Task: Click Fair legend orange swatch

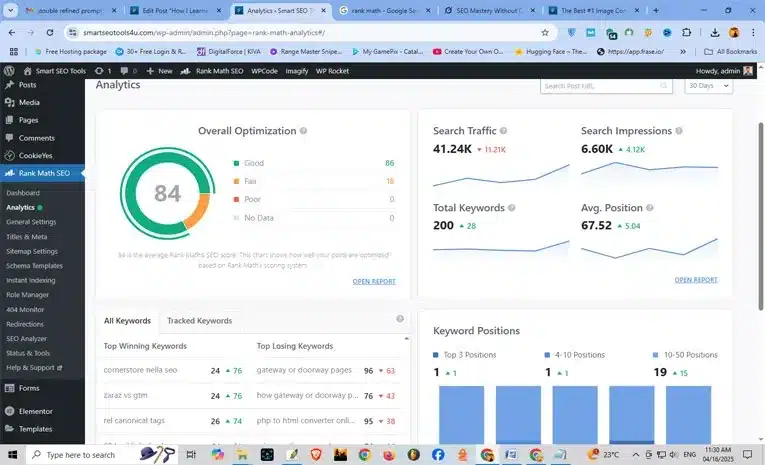Action: coord(236,181)
